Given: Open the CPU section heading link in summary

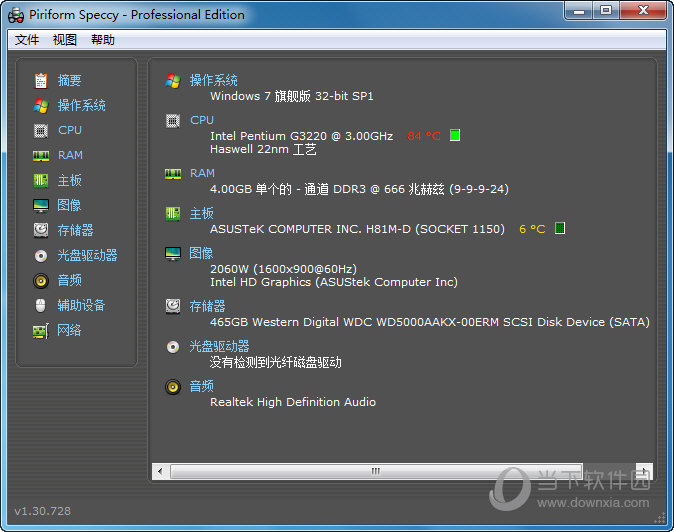Looking at the screenshot, I should click(x=202, y=120).
